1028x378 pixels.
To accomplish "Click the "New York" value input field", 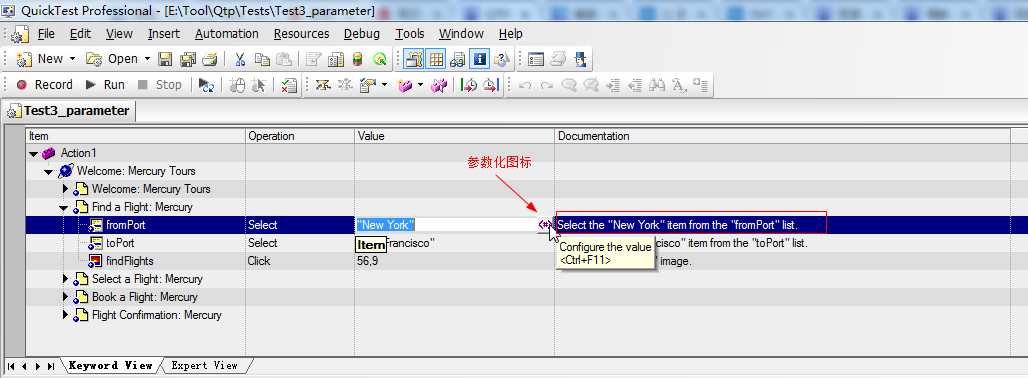I will pyautogui.click(x=446, y=225).
